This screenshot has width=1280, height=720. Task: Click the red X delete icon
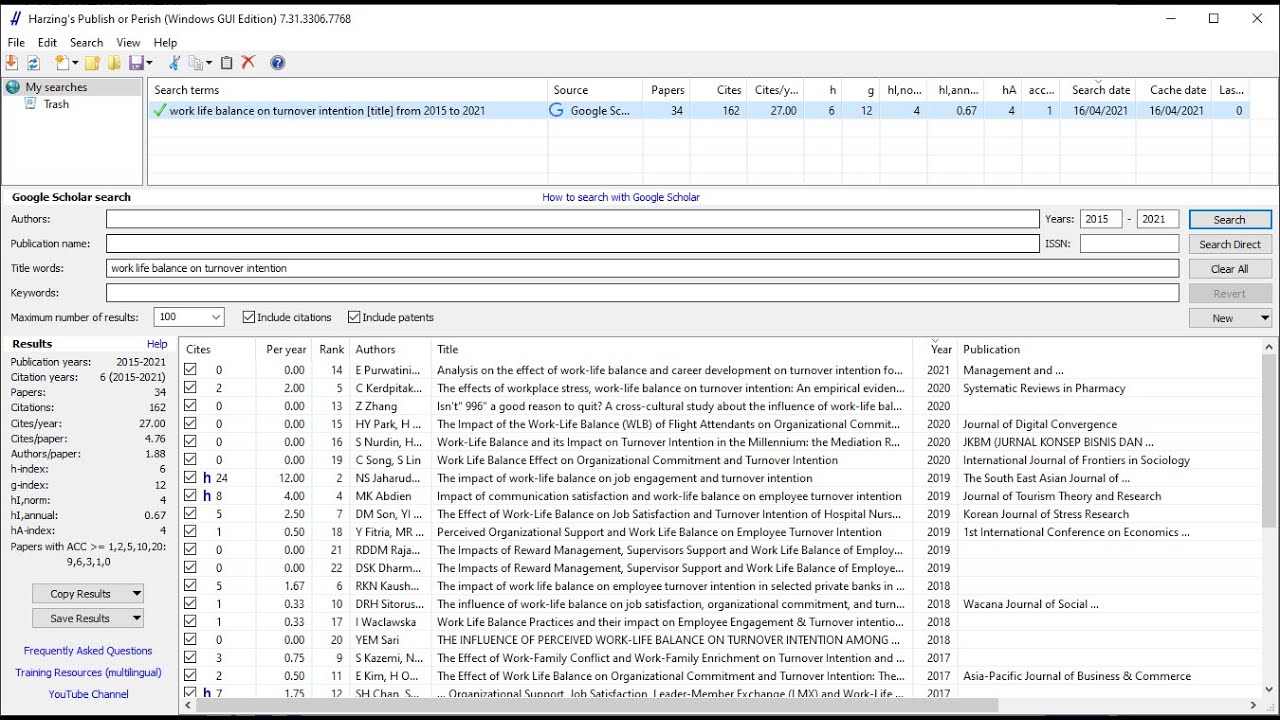[248, 63]
